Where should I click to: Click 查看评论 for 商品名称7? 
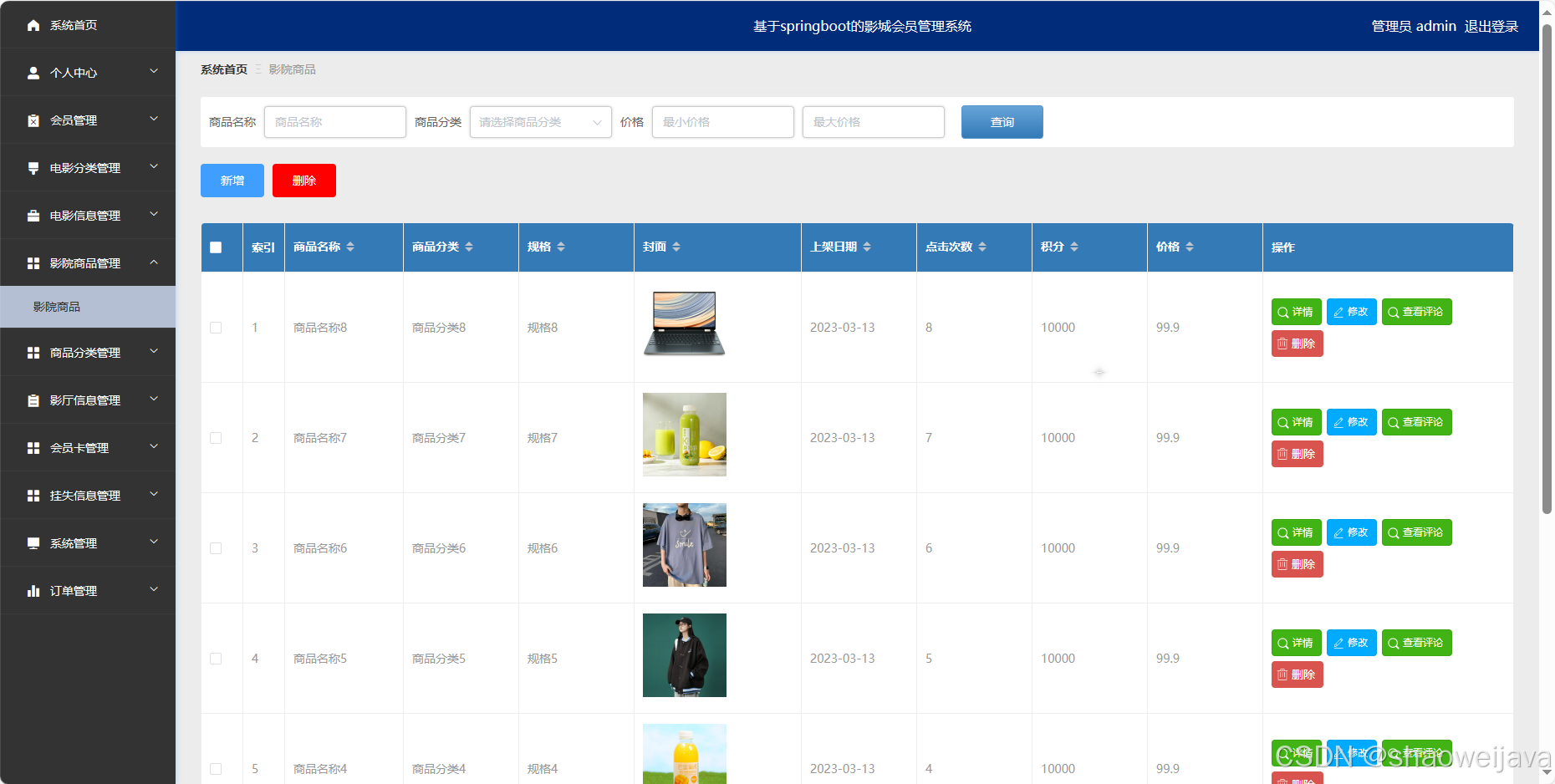tap(1416, 422)
